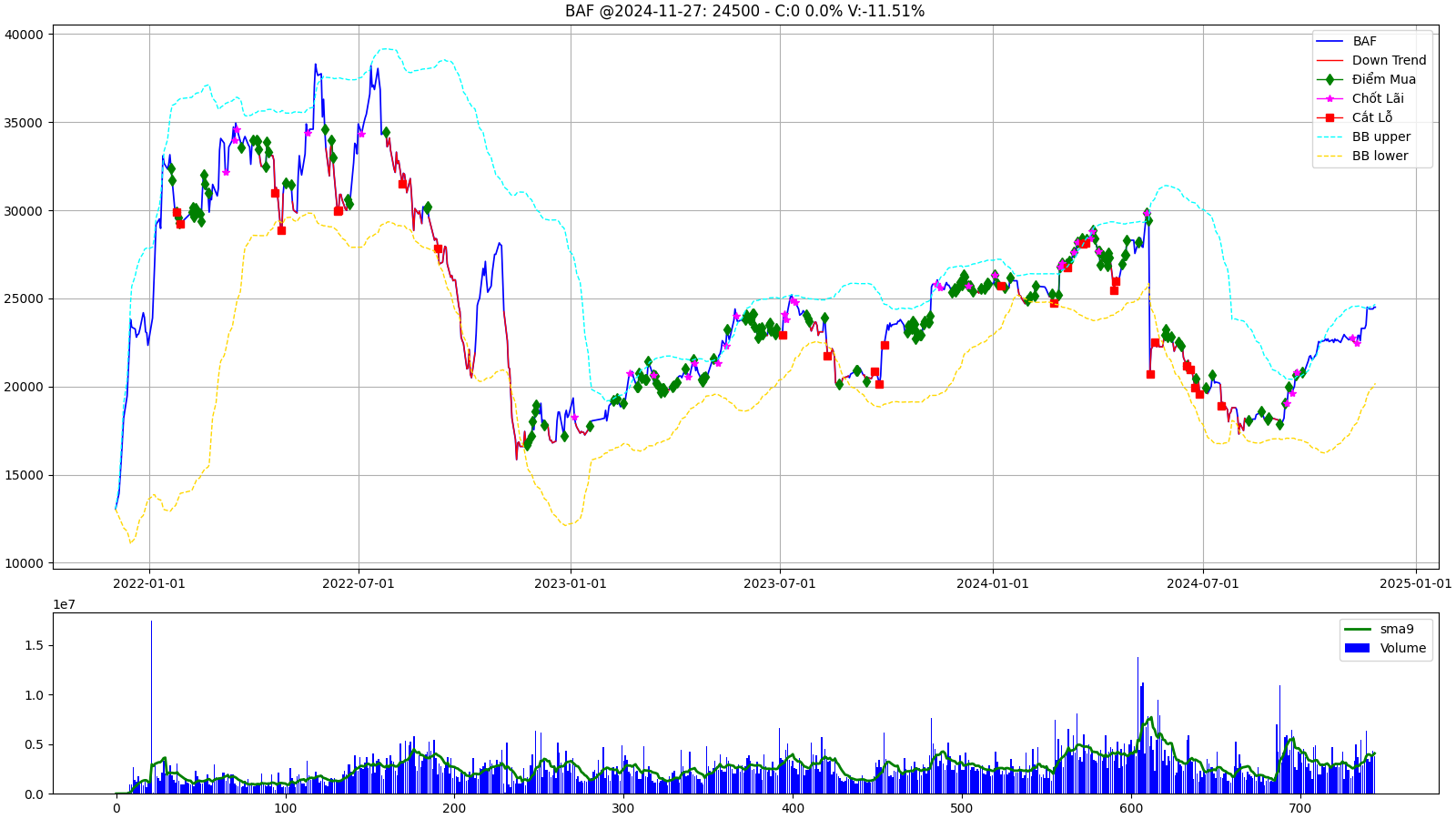Screen dimensions: 1456x819
Task: Click the red square marker in the legend
Action: (1330, 117)
